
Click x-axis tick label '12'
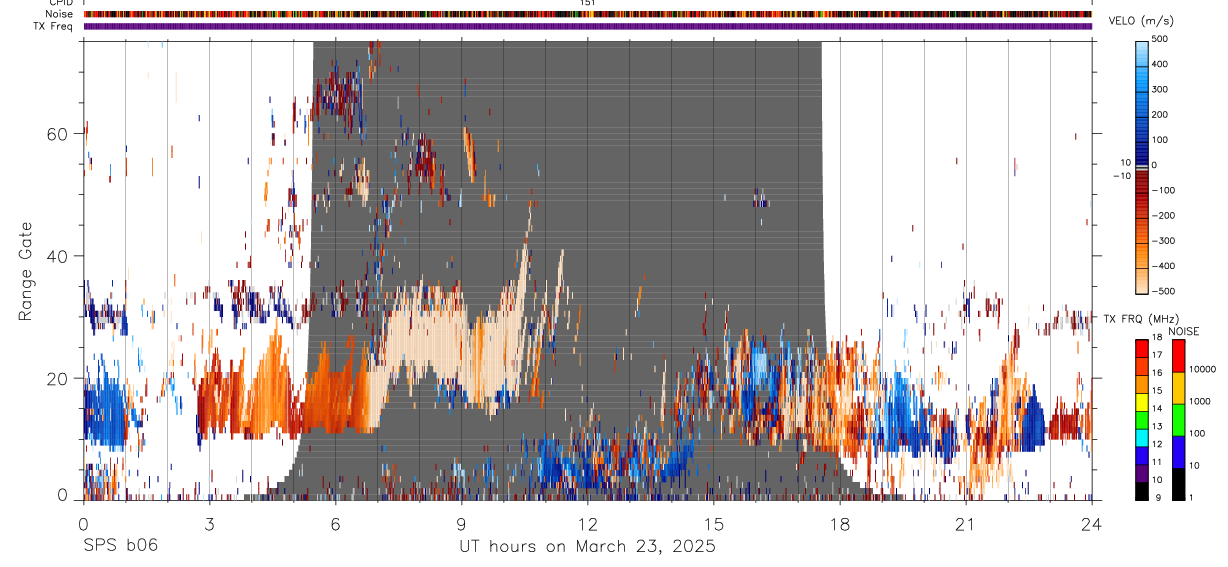[x=587, y=524]
